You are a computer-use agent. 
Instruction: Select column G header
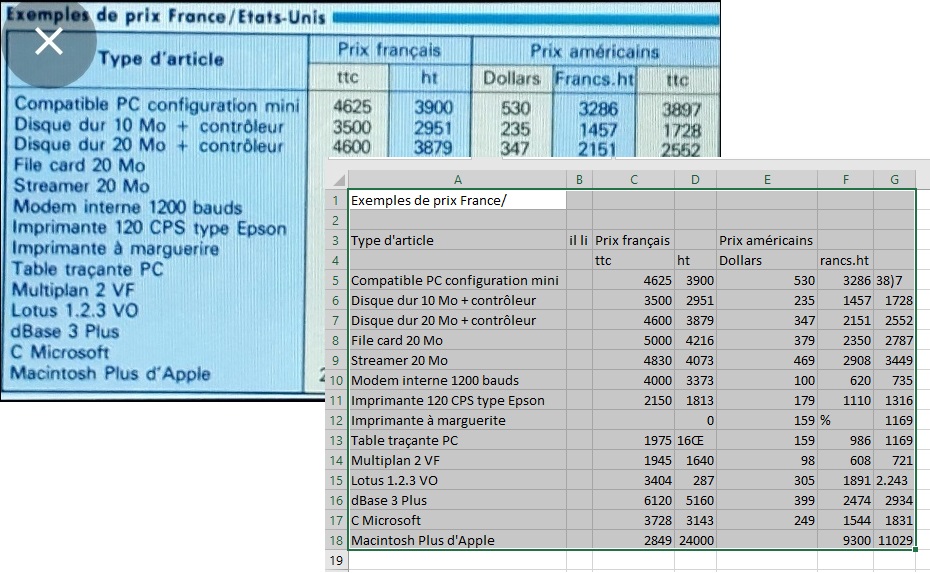[x=894, y=180]
